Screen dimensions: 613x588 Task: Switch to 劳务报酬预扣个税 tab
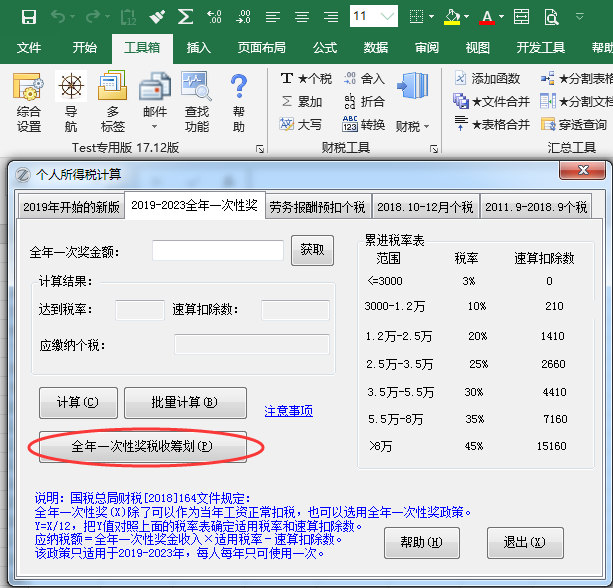click(x=318, y=207)
